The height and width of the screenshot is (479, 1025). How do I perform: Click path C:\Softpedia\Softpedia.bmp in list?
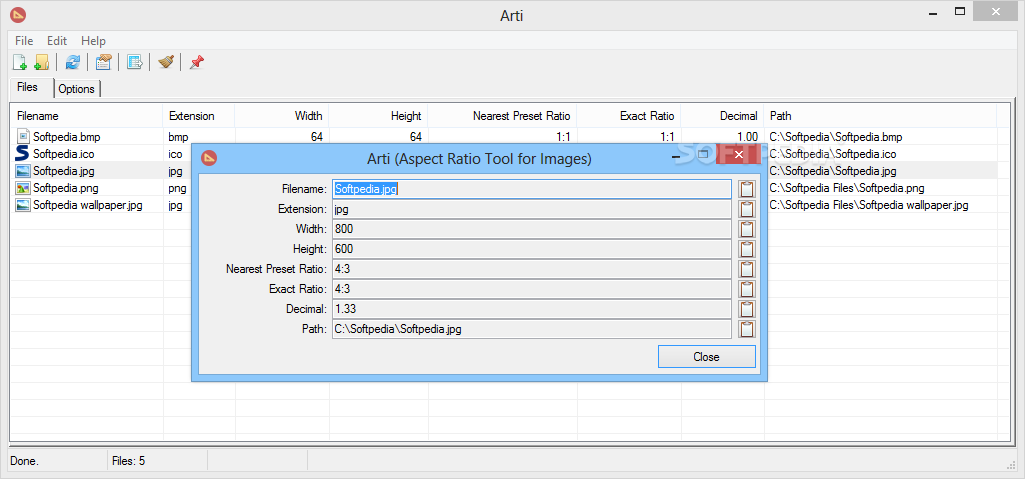point(836,137)
